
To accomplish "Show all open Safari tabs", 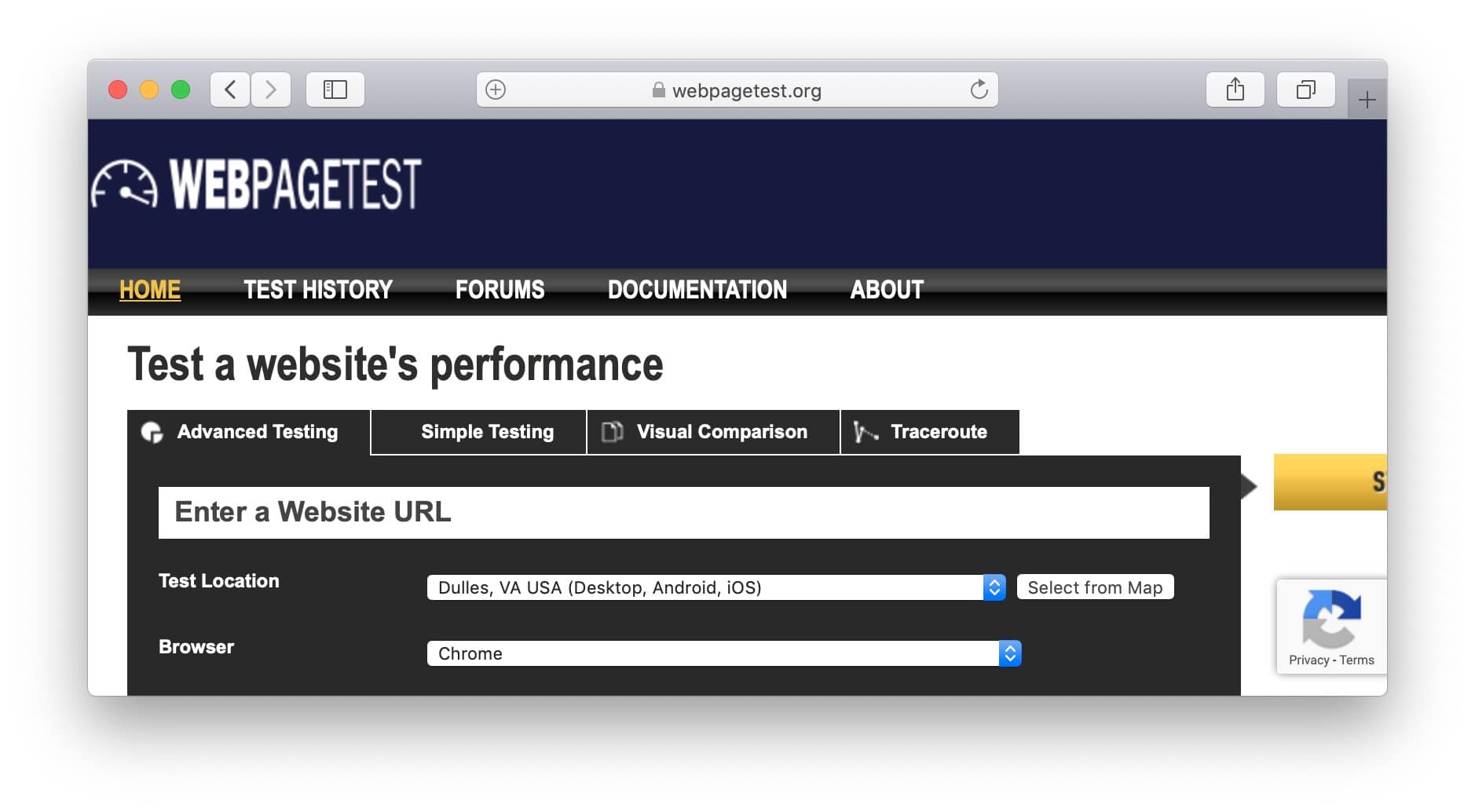I will (1305, 90).
